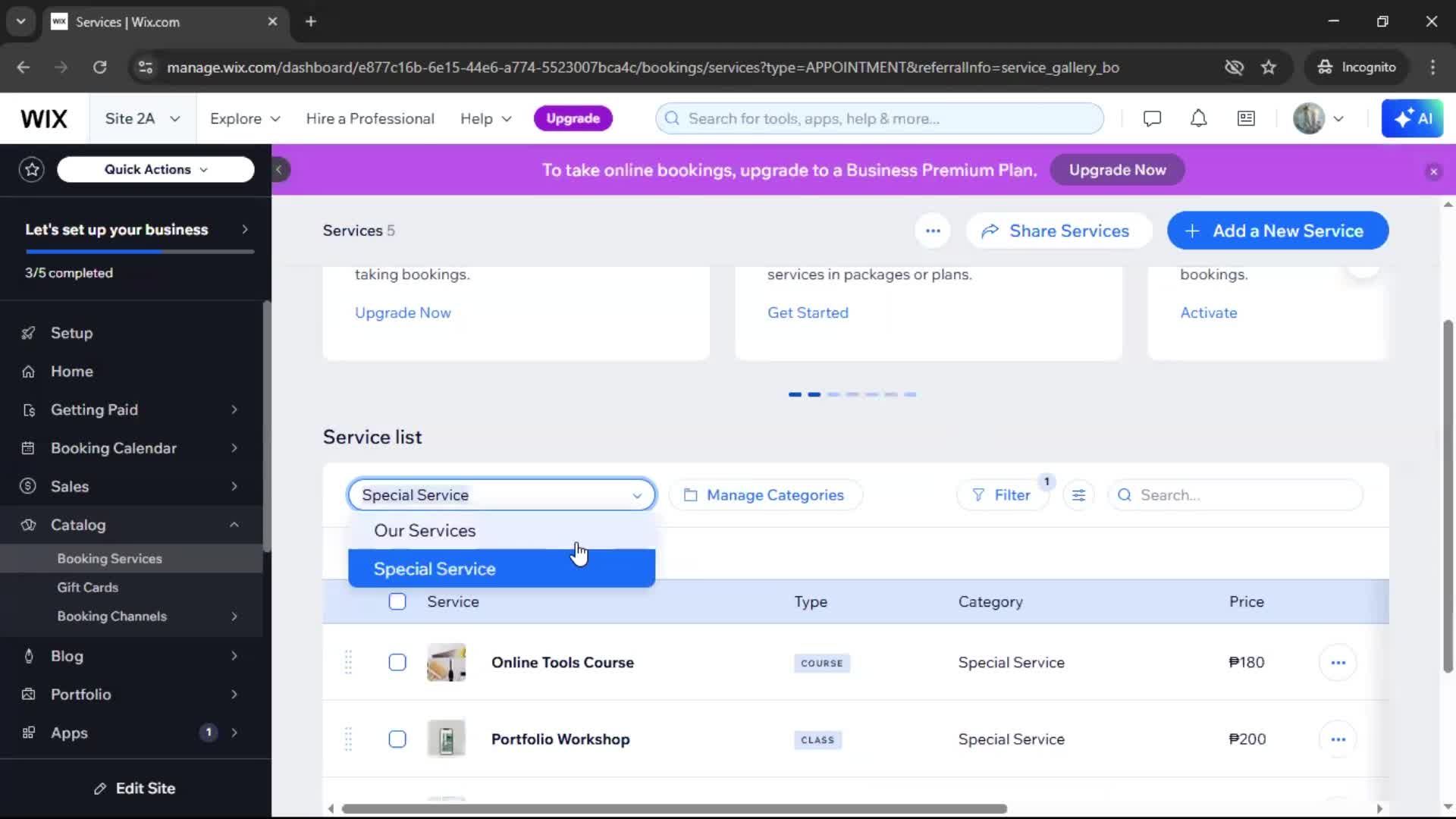The height and width of the screenshot is (819, 1456).
Task: Open the Quick Actions dropdown
Action: [155, 169]
